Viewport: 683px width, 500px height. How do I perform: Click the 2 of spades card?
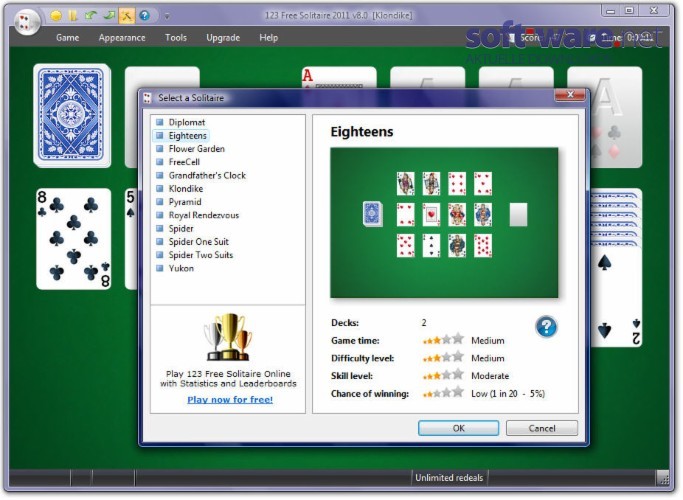pos(615,298)
